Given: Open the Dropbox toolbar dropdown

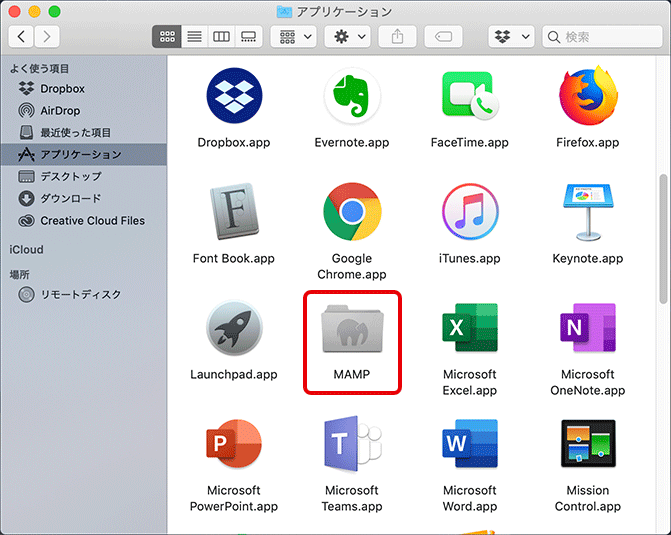Looking at the screenshot, I should [x=511, y=37].
